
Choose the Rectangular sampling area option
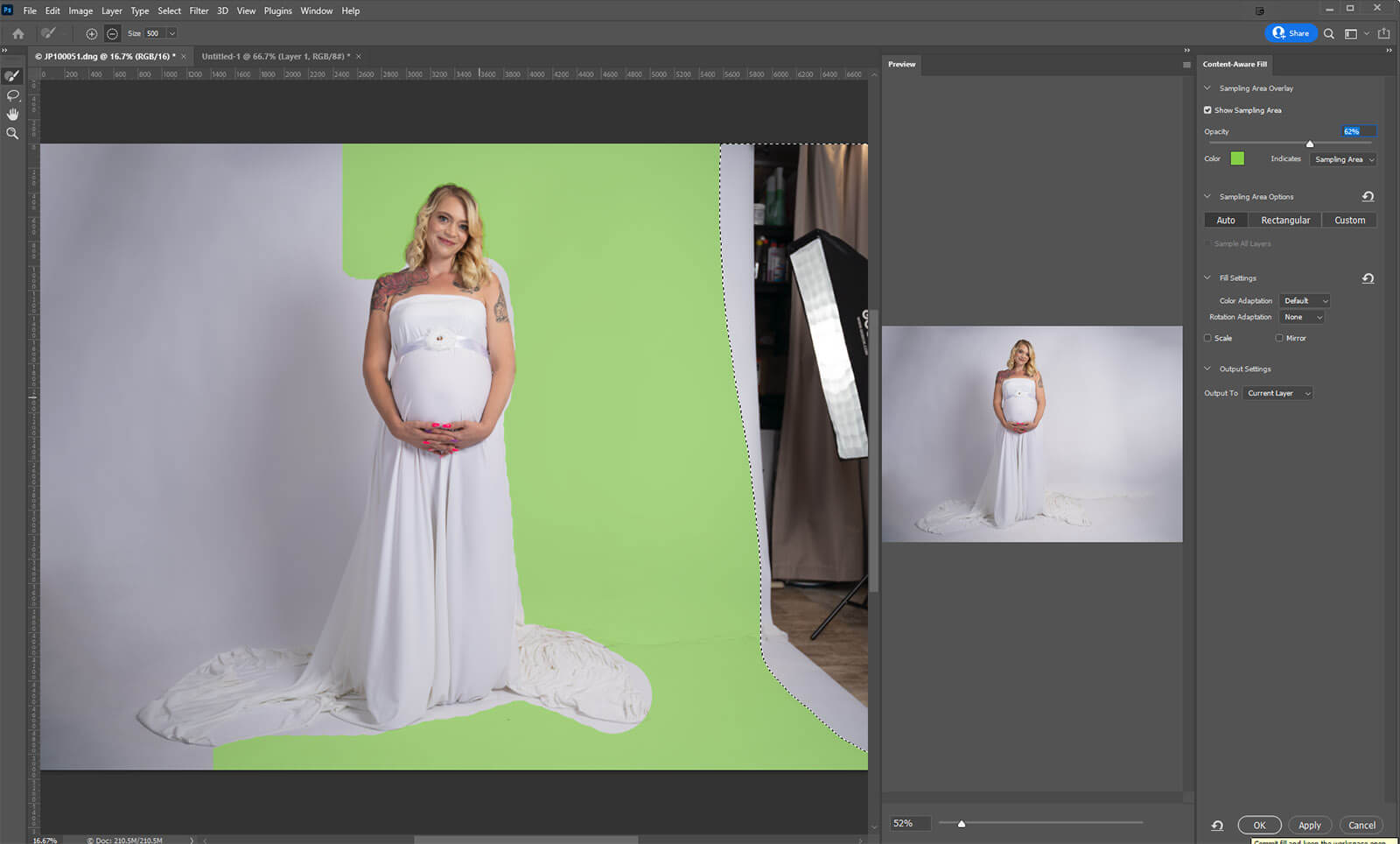(1285, 221)
